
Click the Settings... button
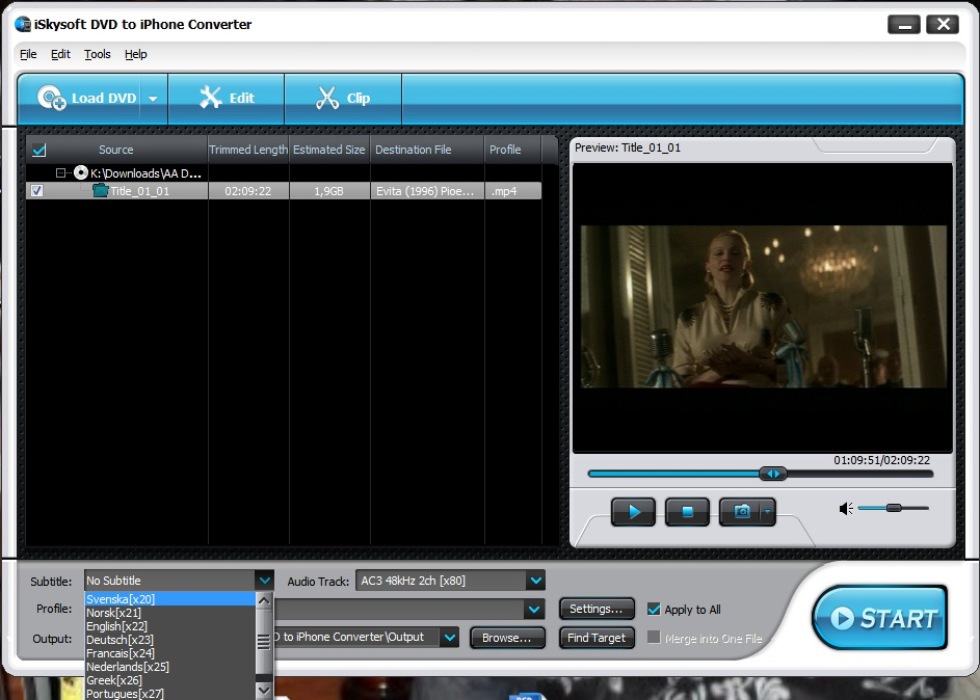coord(596,609)
